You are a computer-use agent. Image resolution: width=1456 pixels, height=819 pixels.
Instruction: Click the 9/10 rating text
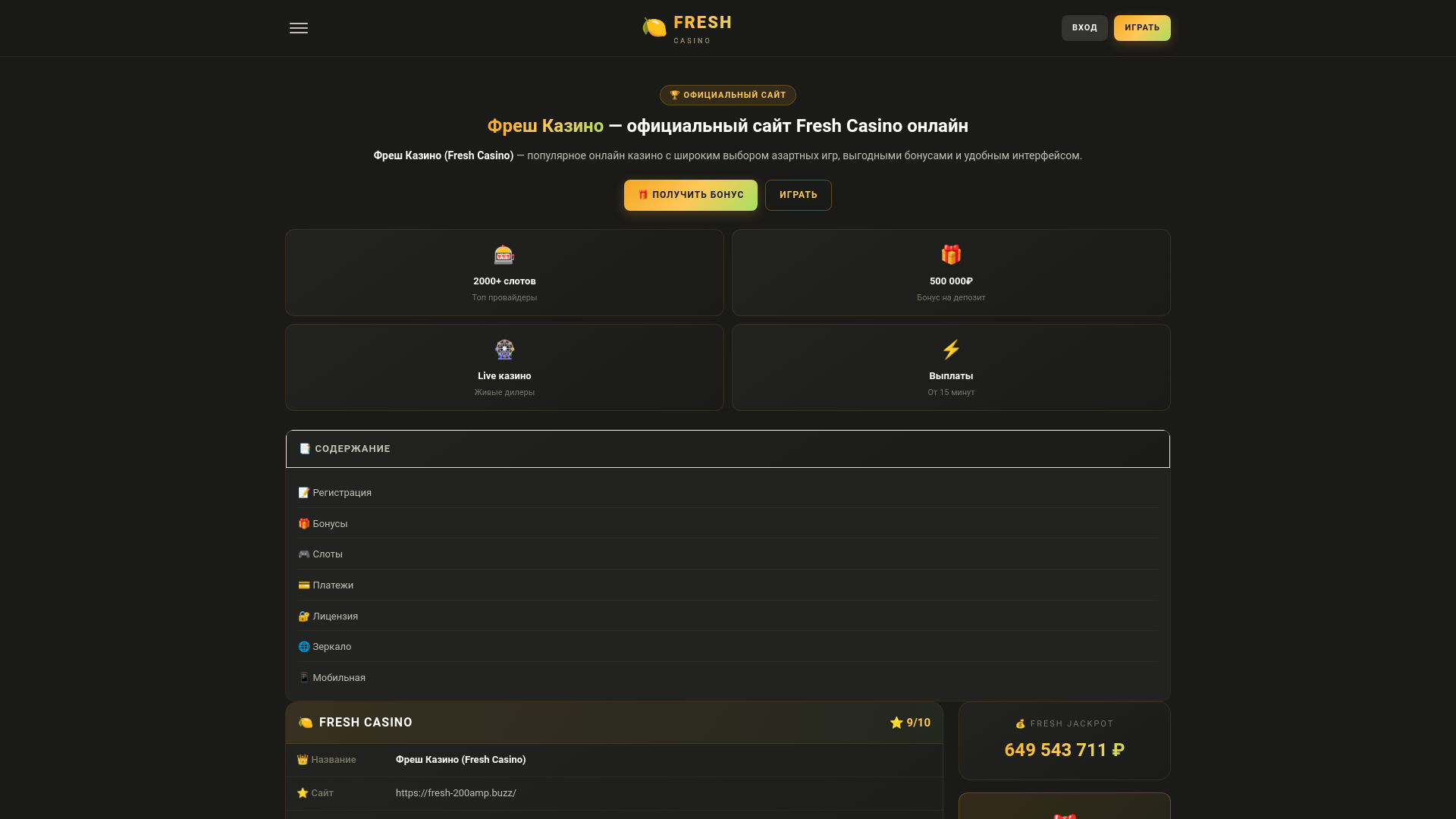[918, 723]
